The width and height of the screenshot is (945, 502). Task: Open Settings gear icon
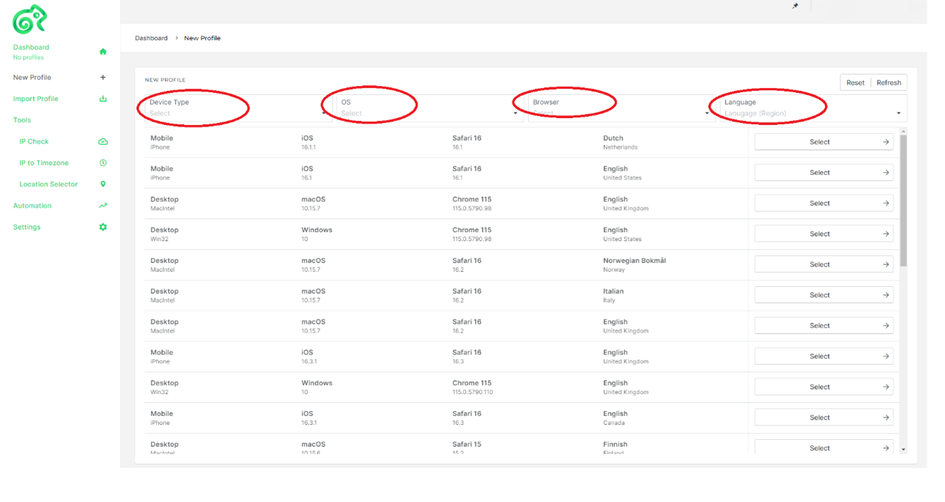[x=103, y=227]
